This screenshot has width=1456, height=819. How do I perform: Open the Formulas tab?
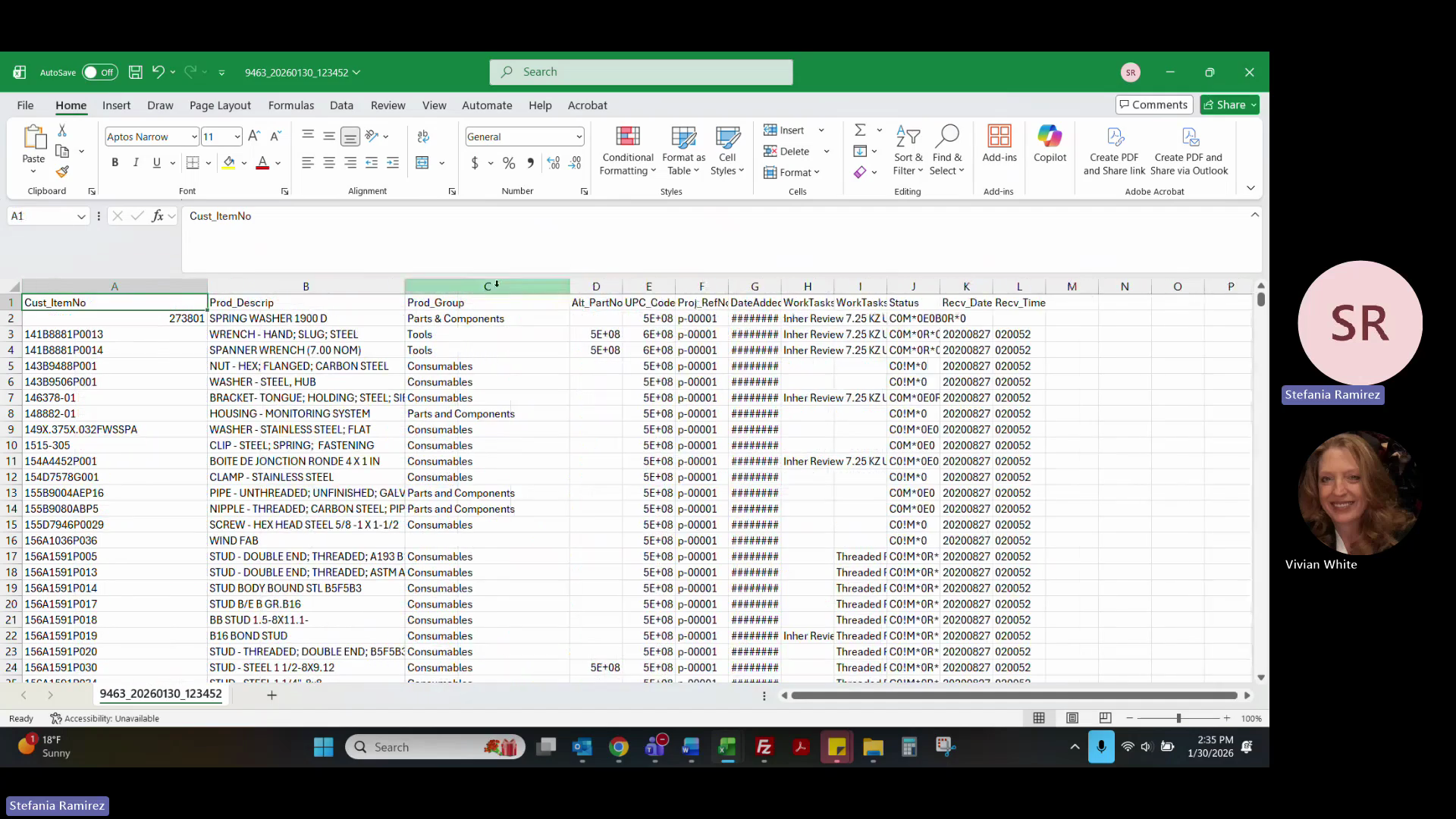[290, 105]
